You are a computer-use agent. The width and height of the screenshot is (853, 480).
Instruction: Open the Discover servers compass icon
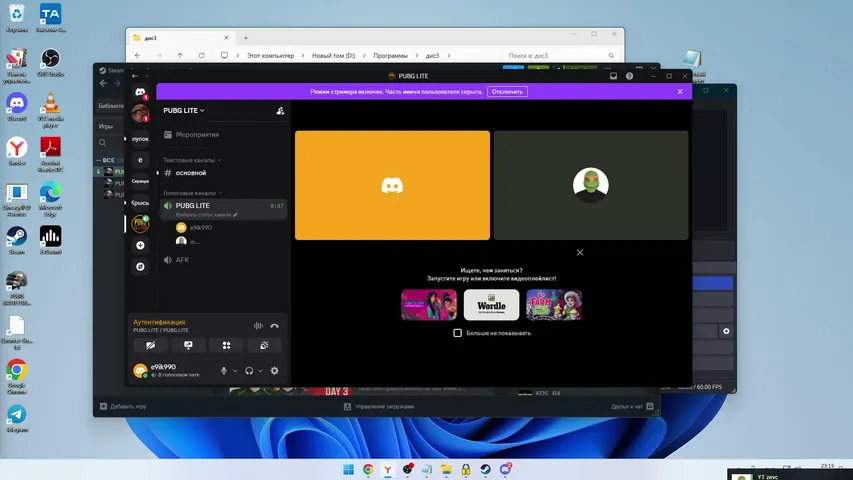point(140,267)
